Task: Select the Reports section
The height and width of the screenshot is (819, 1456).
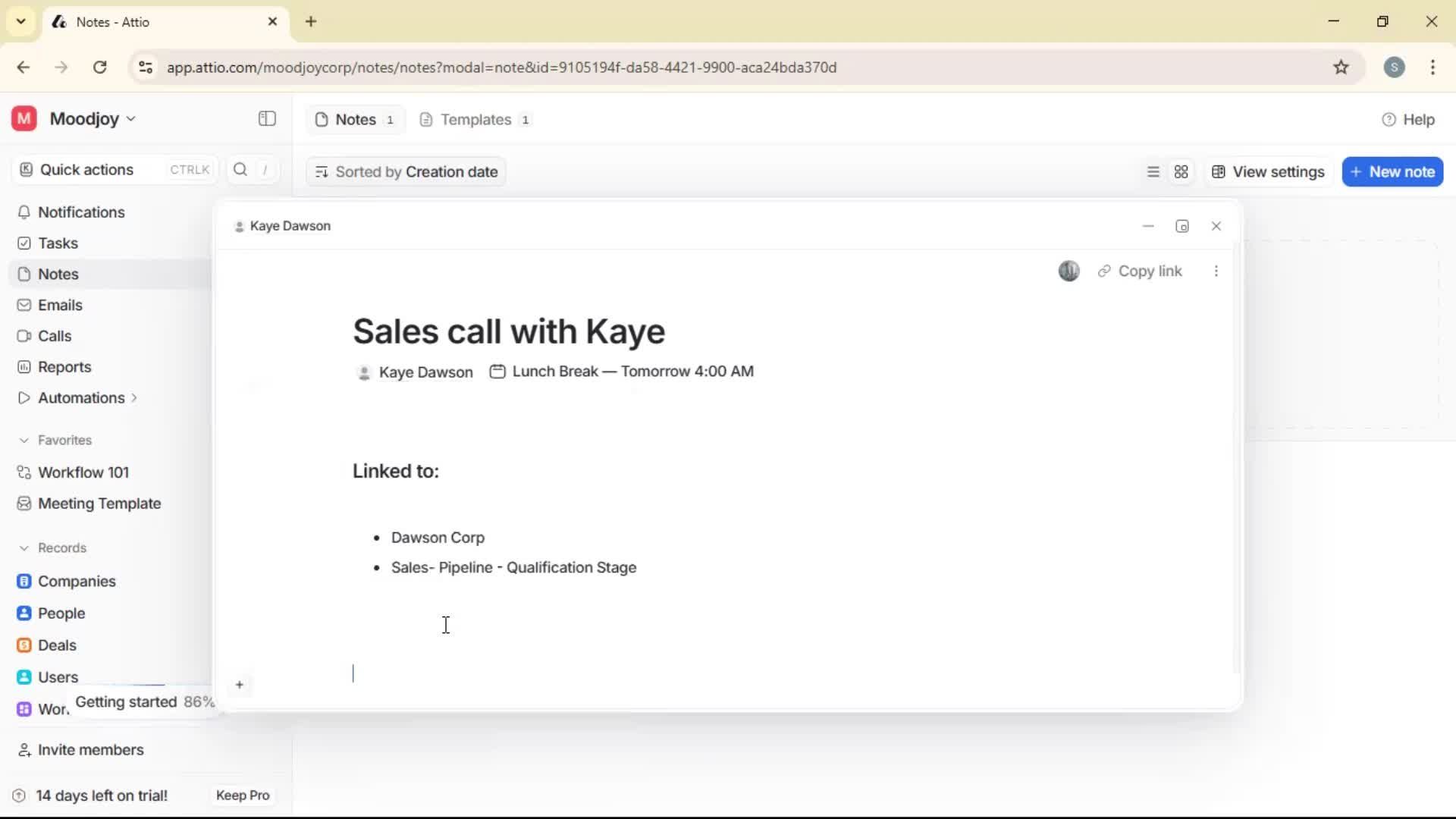Action: click(63, 367)
